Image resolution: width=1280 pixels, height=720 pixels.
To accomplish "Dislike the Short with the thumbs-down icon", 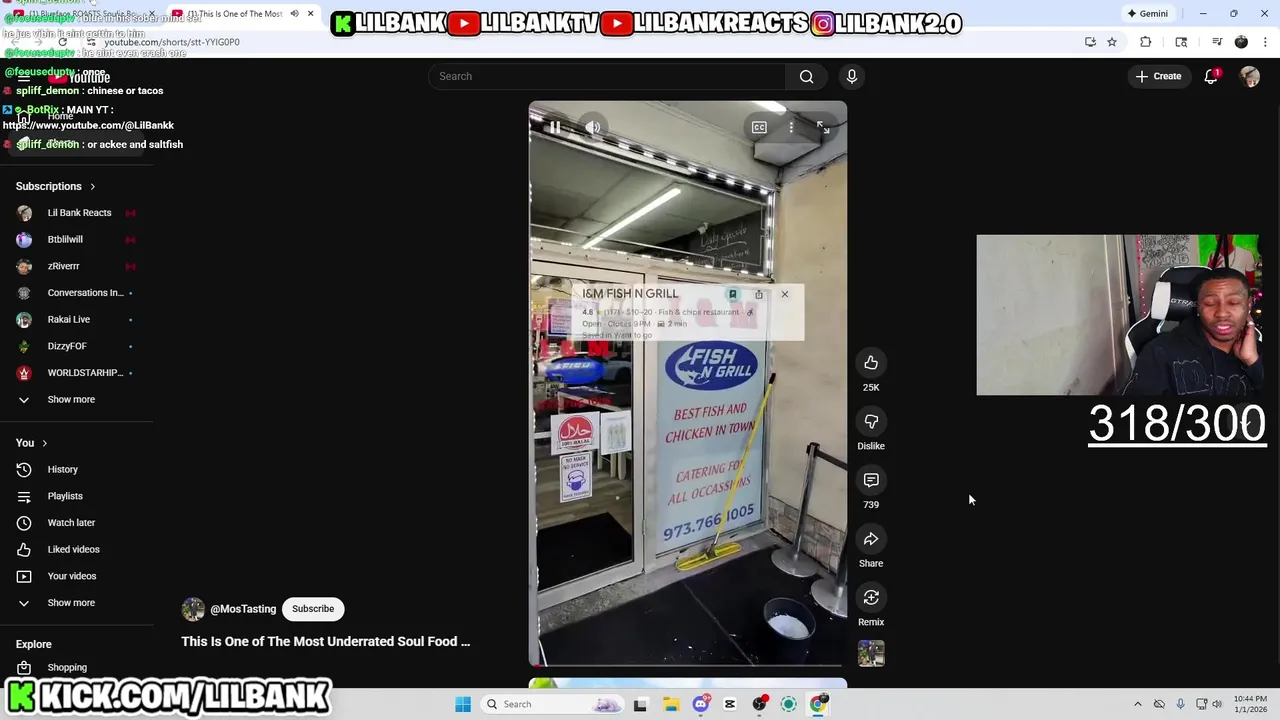I will [871, 422].
